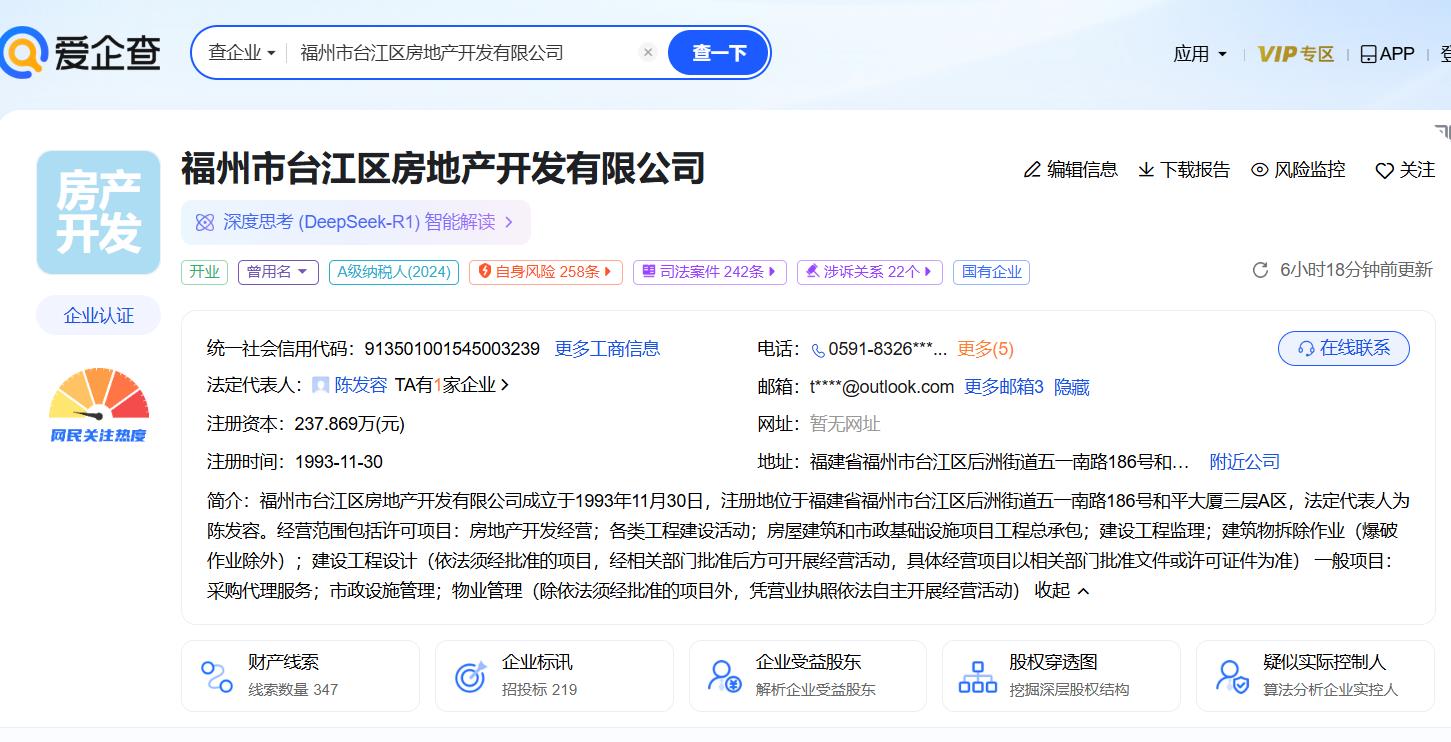The width and height of the screenshot is (1451, 742).
Task: Open 财产线索 card
Action: [300, 675]
